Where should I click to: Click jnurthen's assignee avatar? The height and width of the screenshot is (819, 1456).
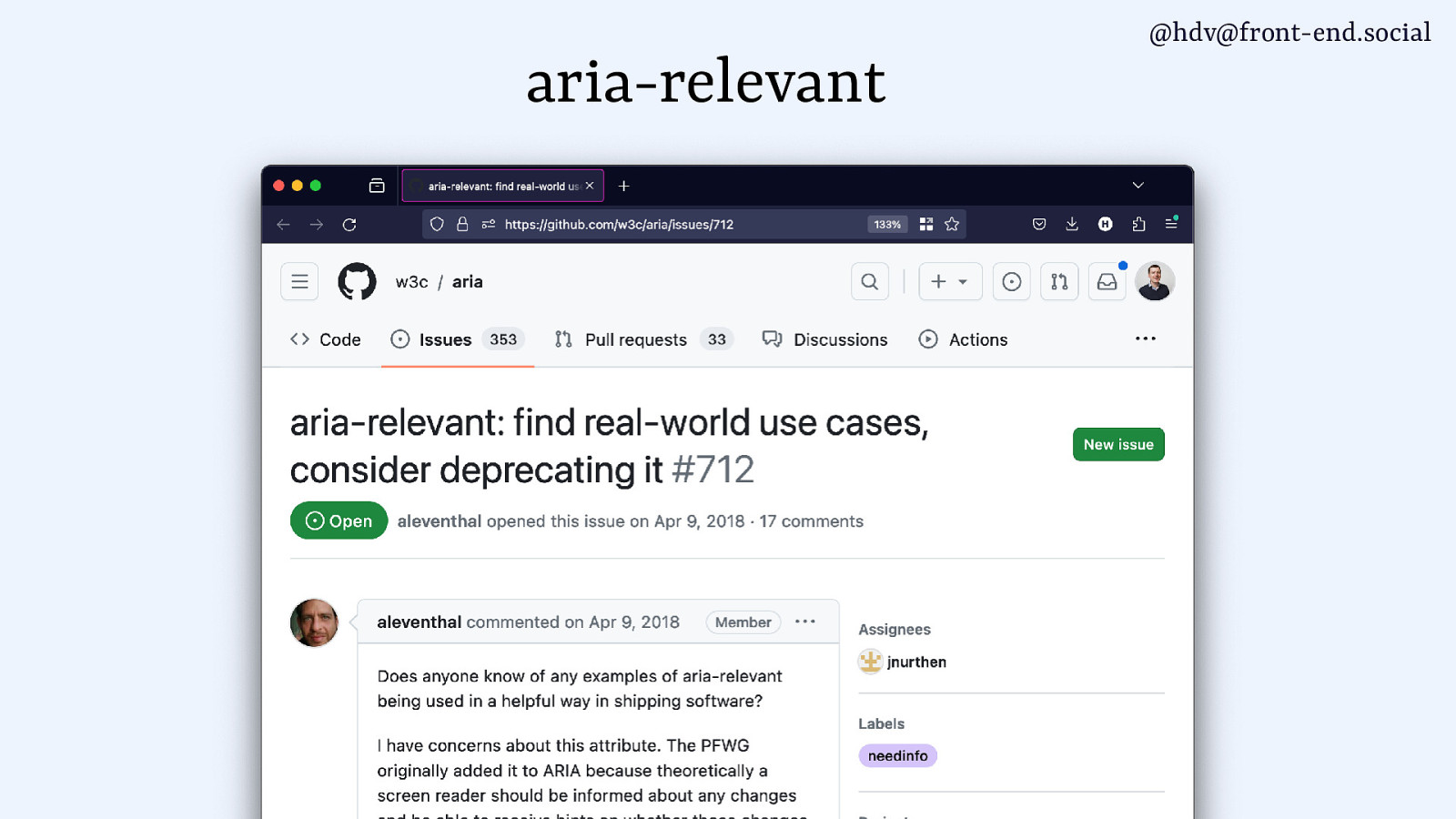pyautogui.click(x=871, y=662)
